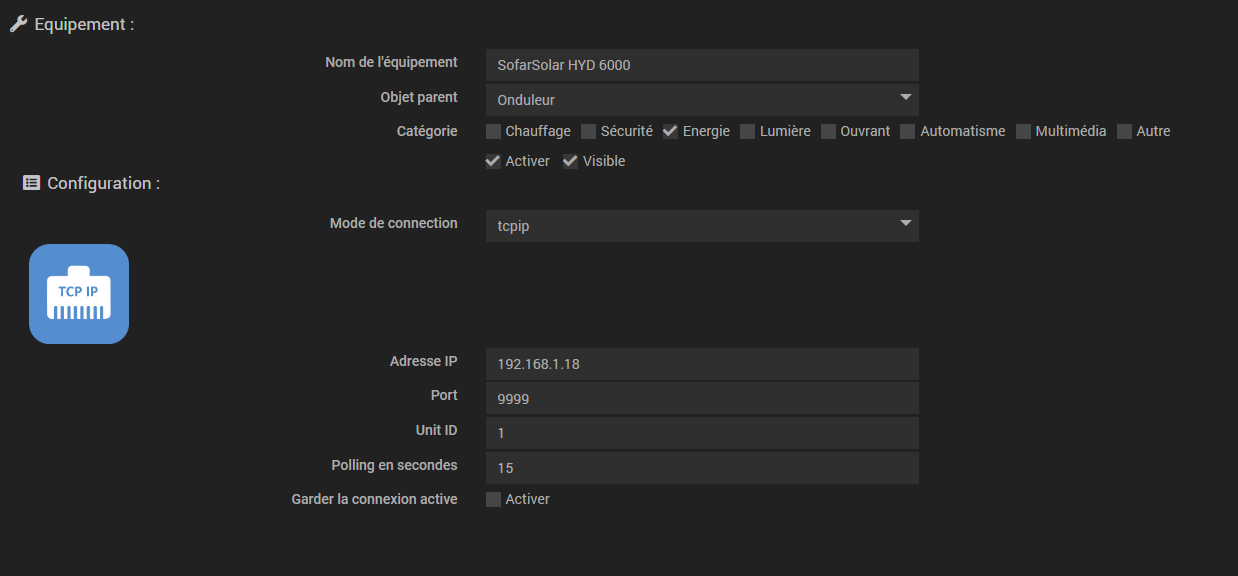
Task: Tick the Autre category checkbox
Action: (x=1125, y=131)
